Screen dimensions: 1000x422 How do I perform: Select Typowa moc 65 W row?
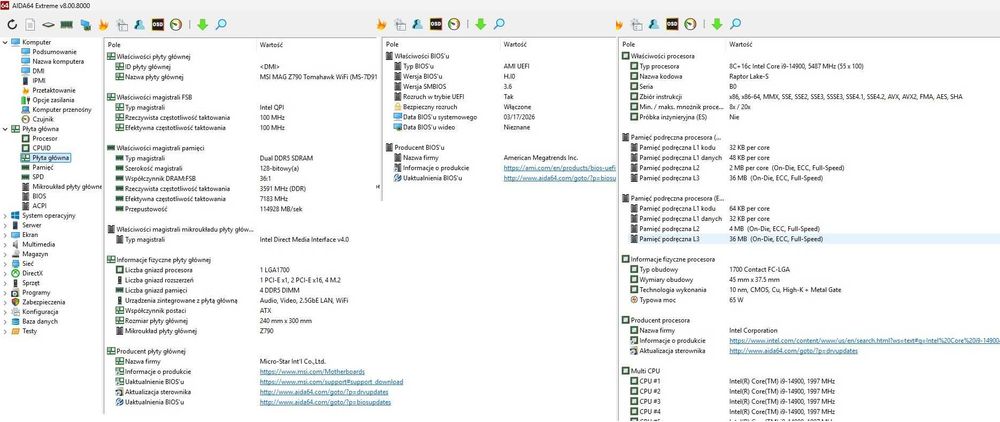point(813,300)
